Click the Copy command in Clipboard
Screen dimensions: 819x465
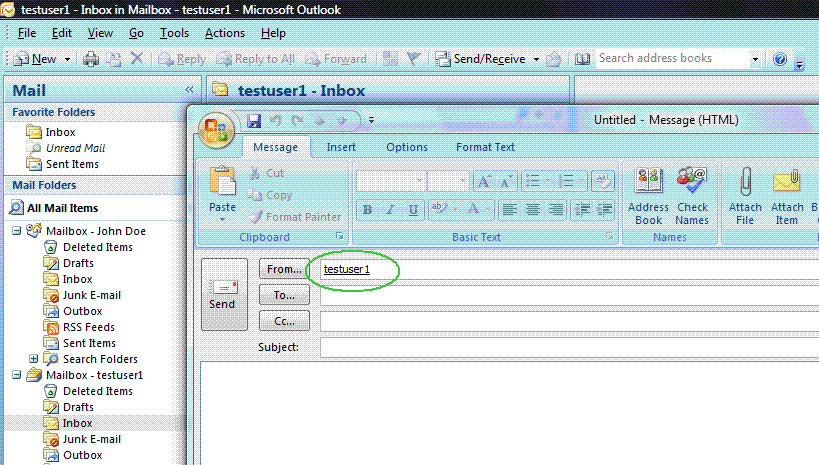(x=270, y=195)
